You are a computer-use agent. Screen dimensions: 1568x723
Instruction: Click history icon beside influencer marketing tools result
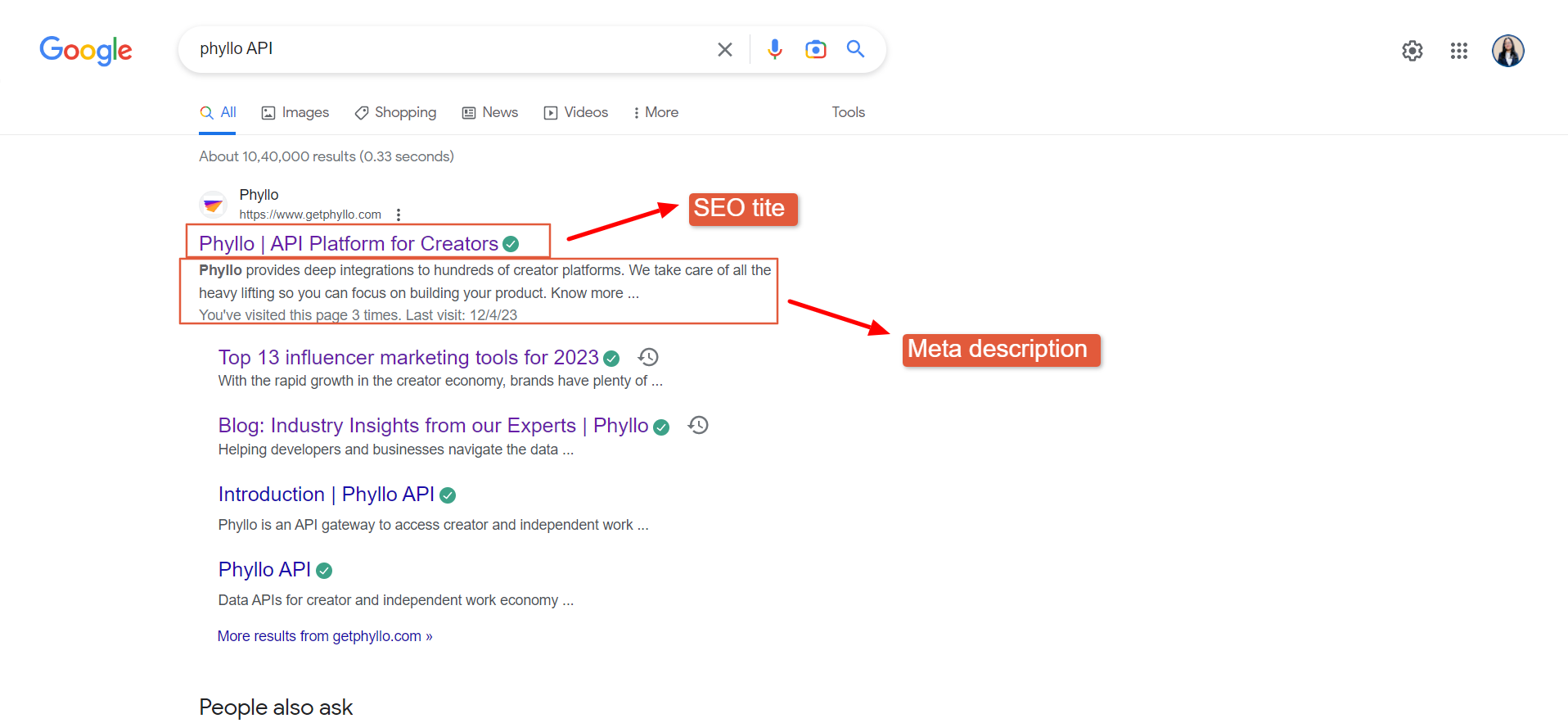click(648, 357)
